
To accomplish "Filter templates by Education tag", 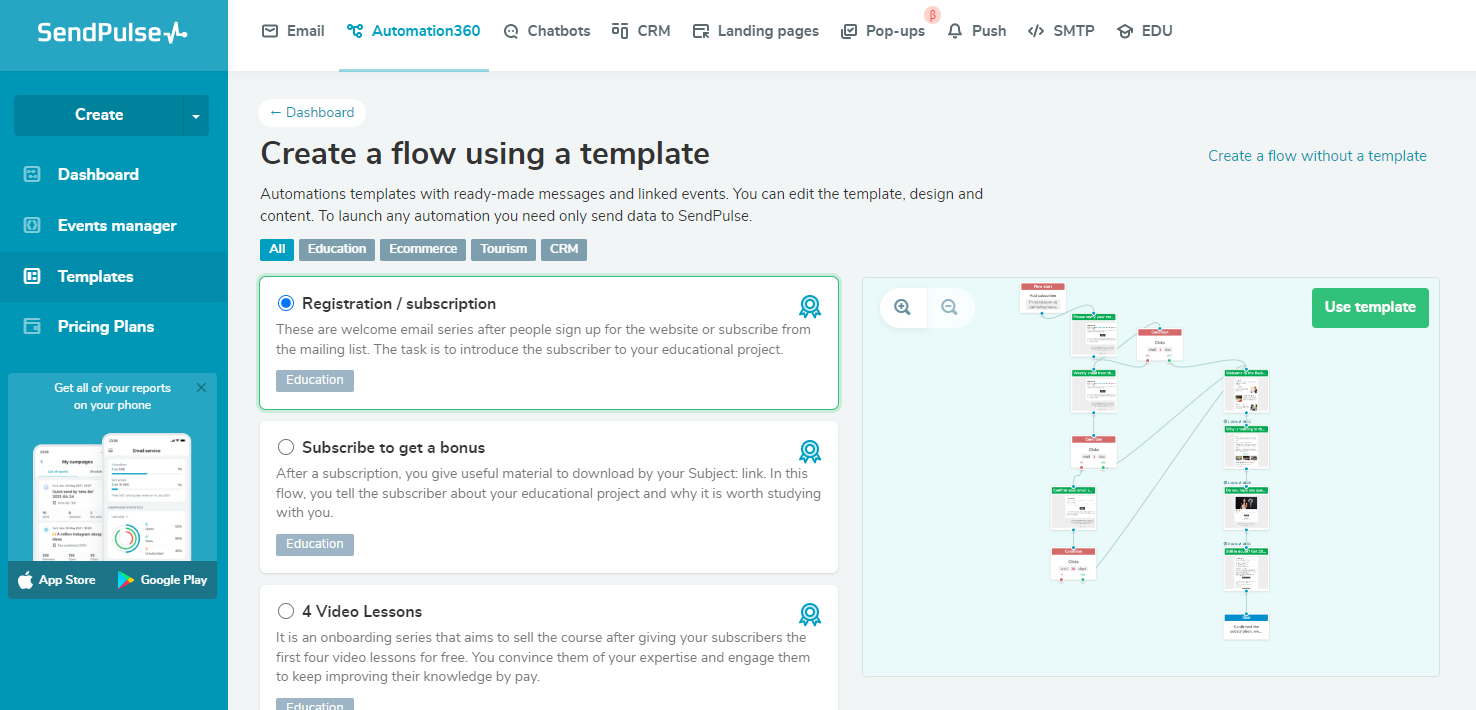I will (337, 249).
